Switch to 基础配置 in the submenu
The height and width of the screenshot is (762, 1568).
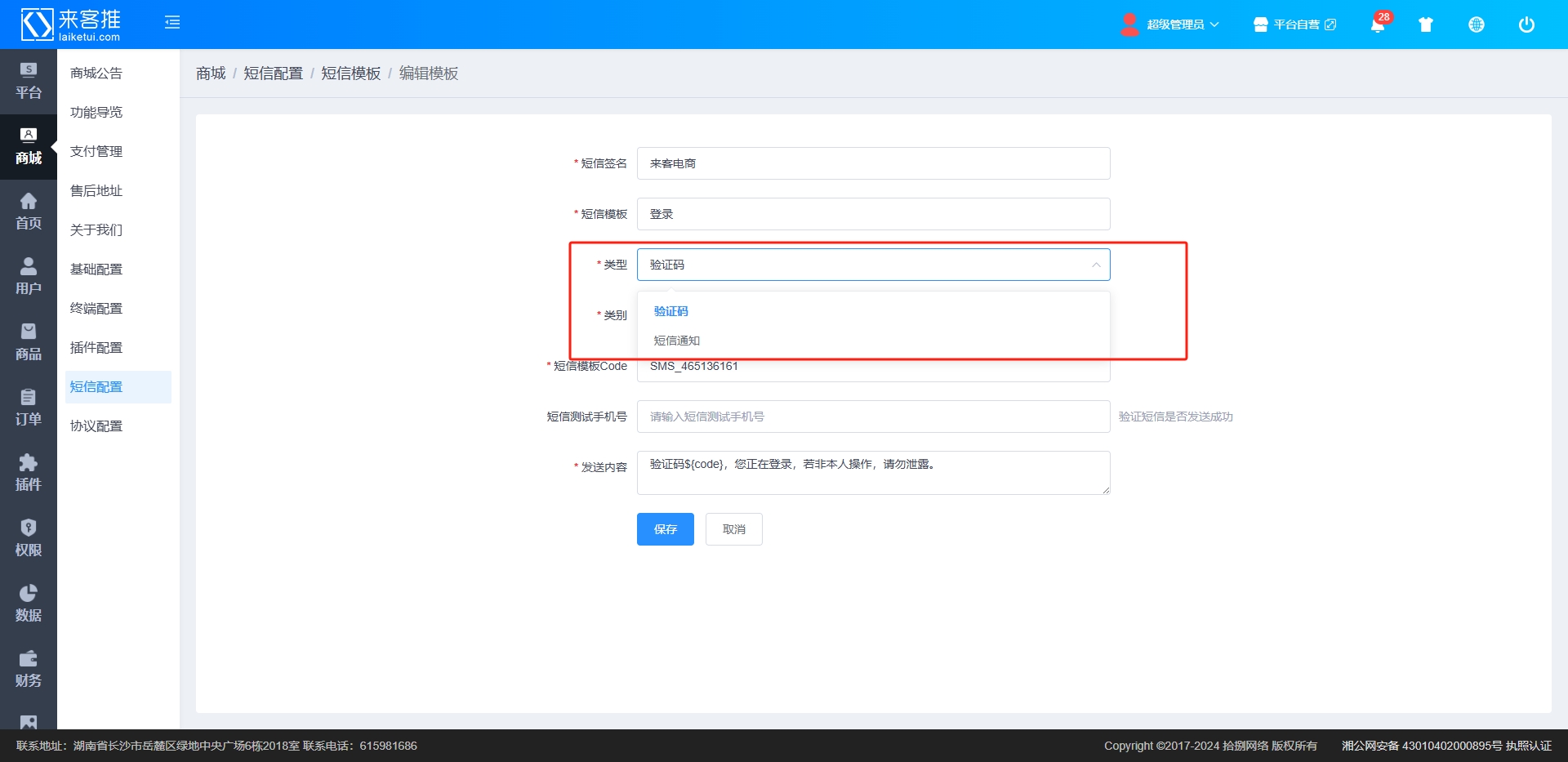pyautogui.click(x=96, y=269)
